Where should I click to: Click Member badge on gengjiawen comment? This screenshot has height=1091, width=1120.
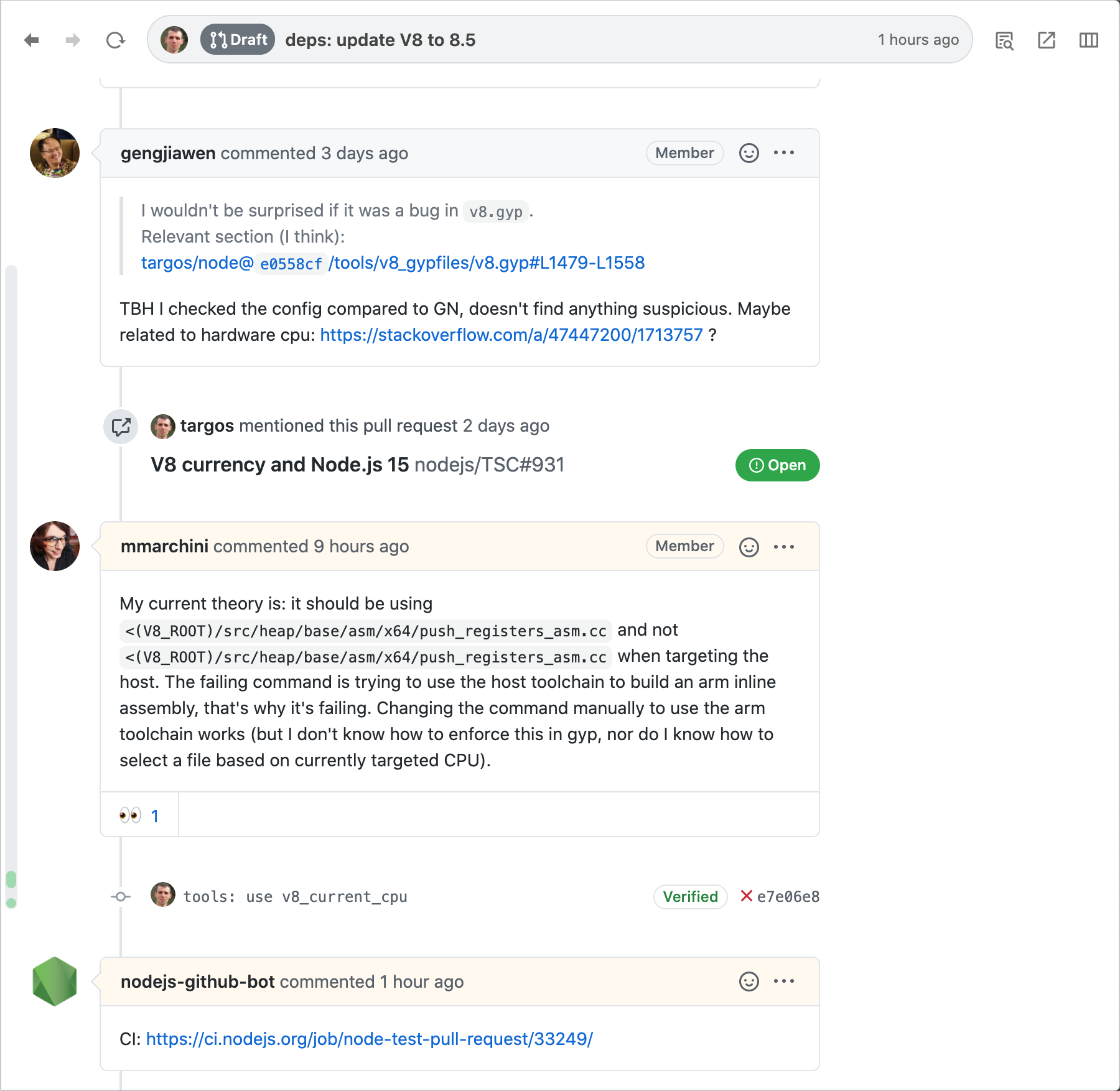pyautogui.click(x=684, y=153)
